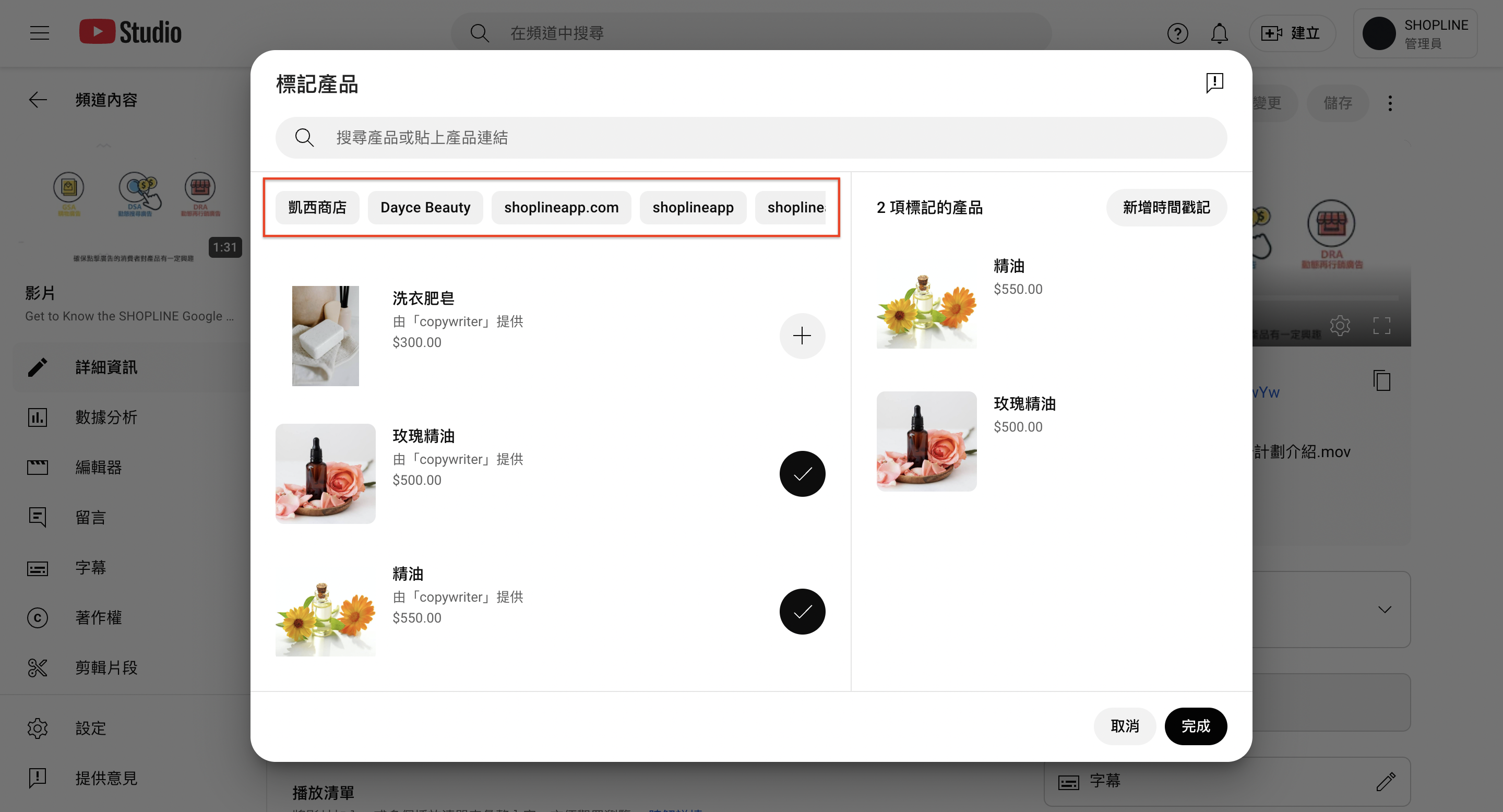Click the 建立 create button
Viewport: 1503px width, 812px height.
(1291, 33)
